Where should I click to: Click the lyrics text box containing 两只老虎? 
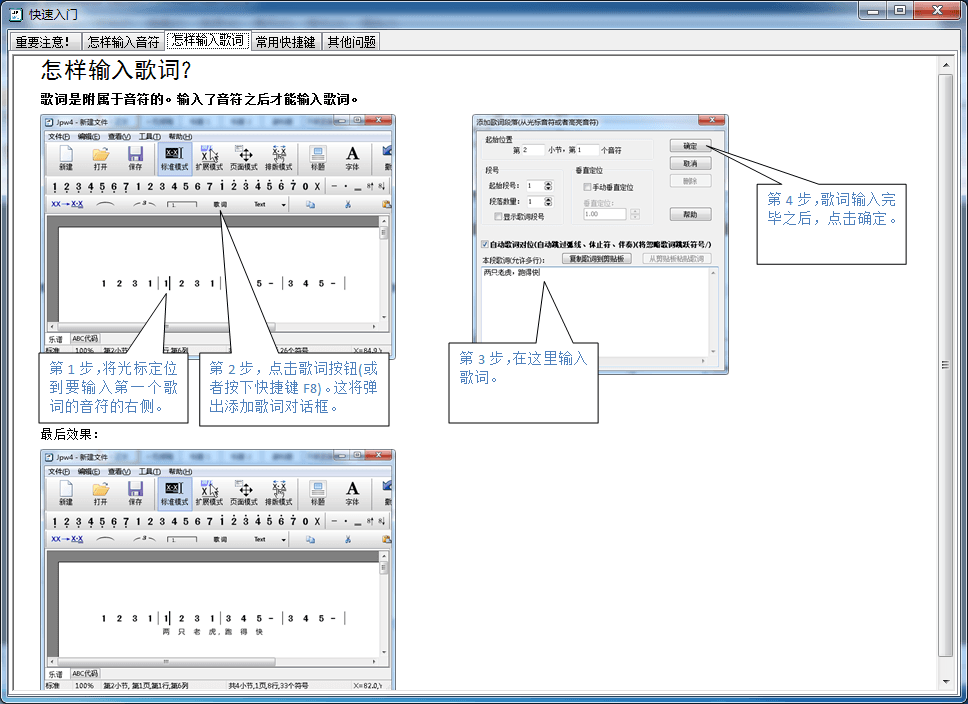click(x=598, y=300)
